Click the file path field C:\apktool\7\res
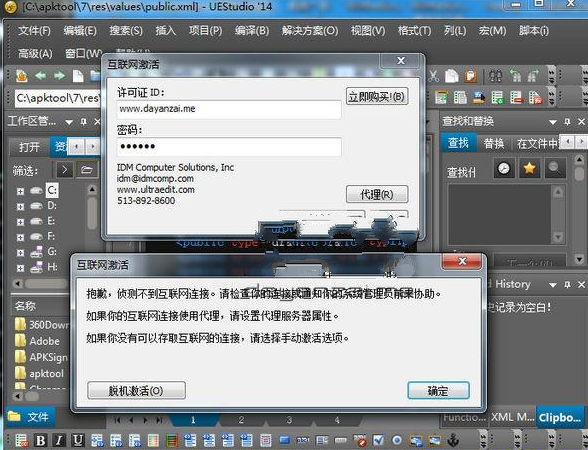This screenshot has height=450, width=588. 57,98
